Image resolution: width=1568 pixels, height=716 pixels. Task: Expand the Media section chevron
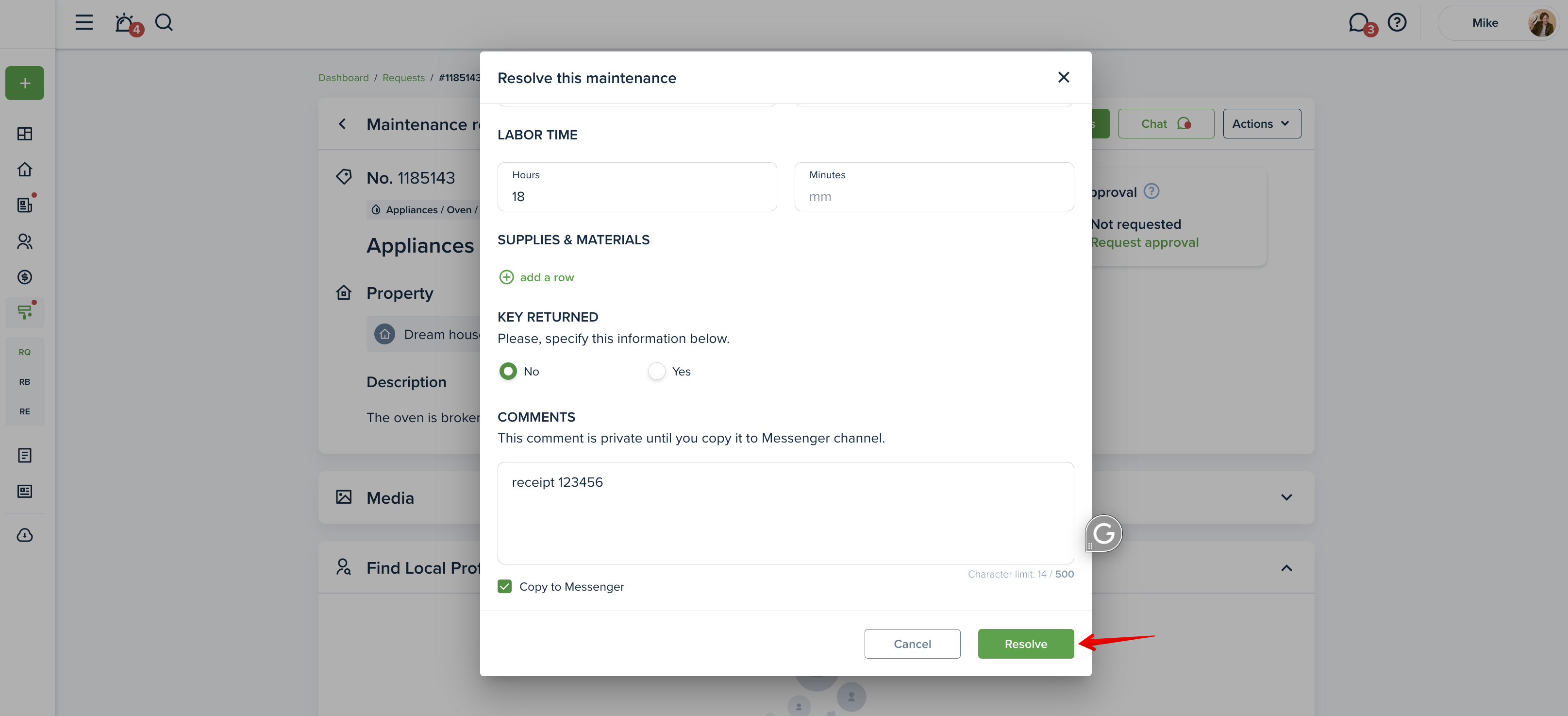pos(1286,497)
